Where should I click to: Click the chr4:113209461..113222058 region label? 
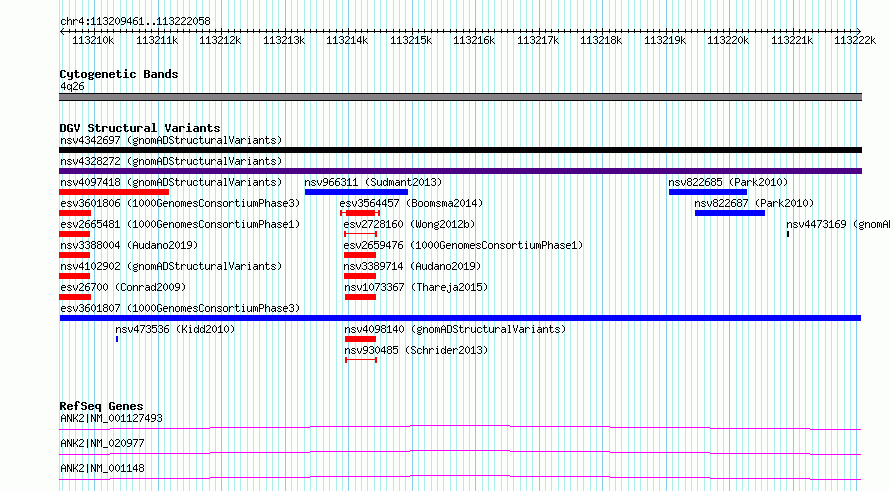click(135, 21)
